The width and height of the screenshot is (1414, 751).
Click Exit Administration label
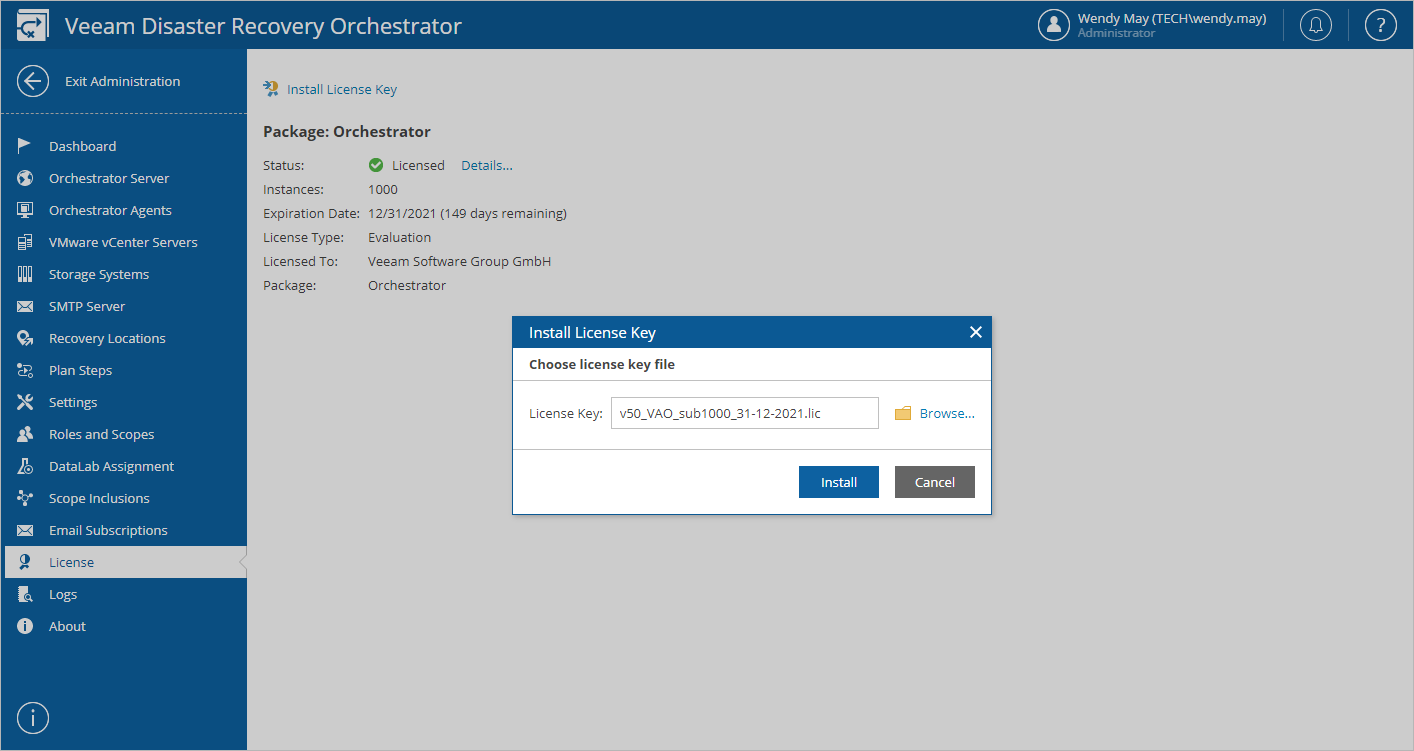(x=123, y=81)
